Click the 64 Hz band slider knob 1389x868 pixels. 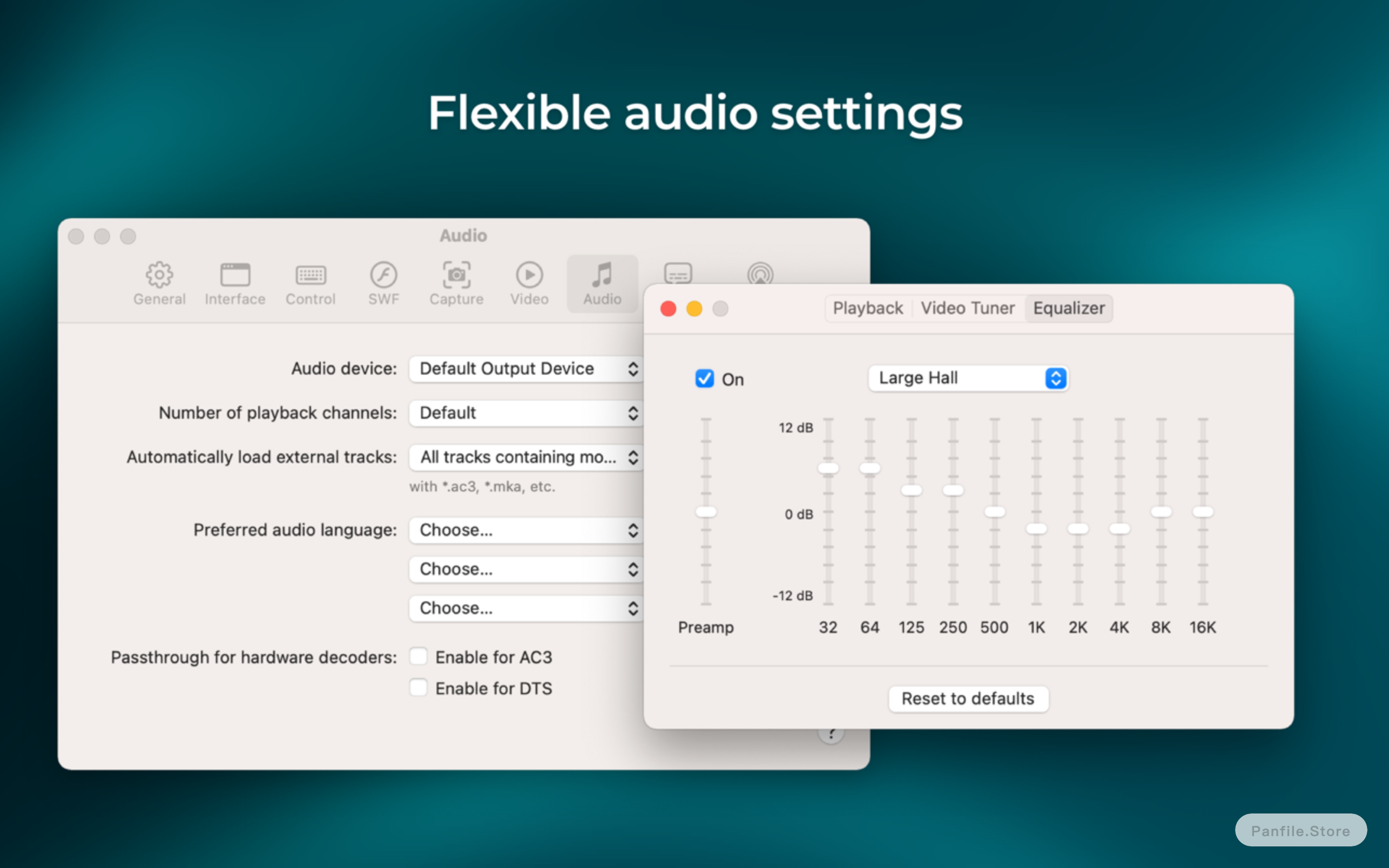pyautogui.click(x=870, y=468)
